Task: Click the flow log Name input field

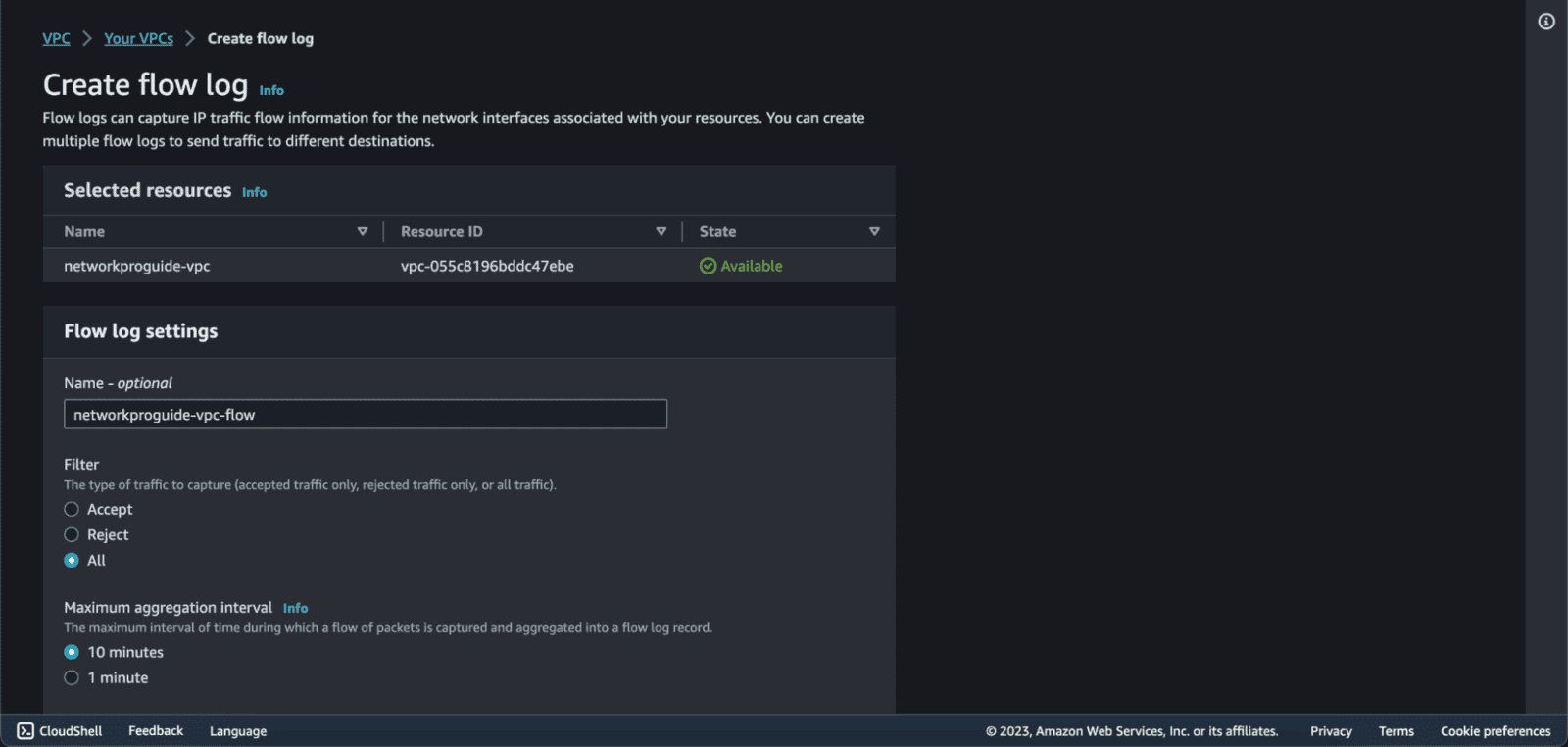Action: [365, 414]
